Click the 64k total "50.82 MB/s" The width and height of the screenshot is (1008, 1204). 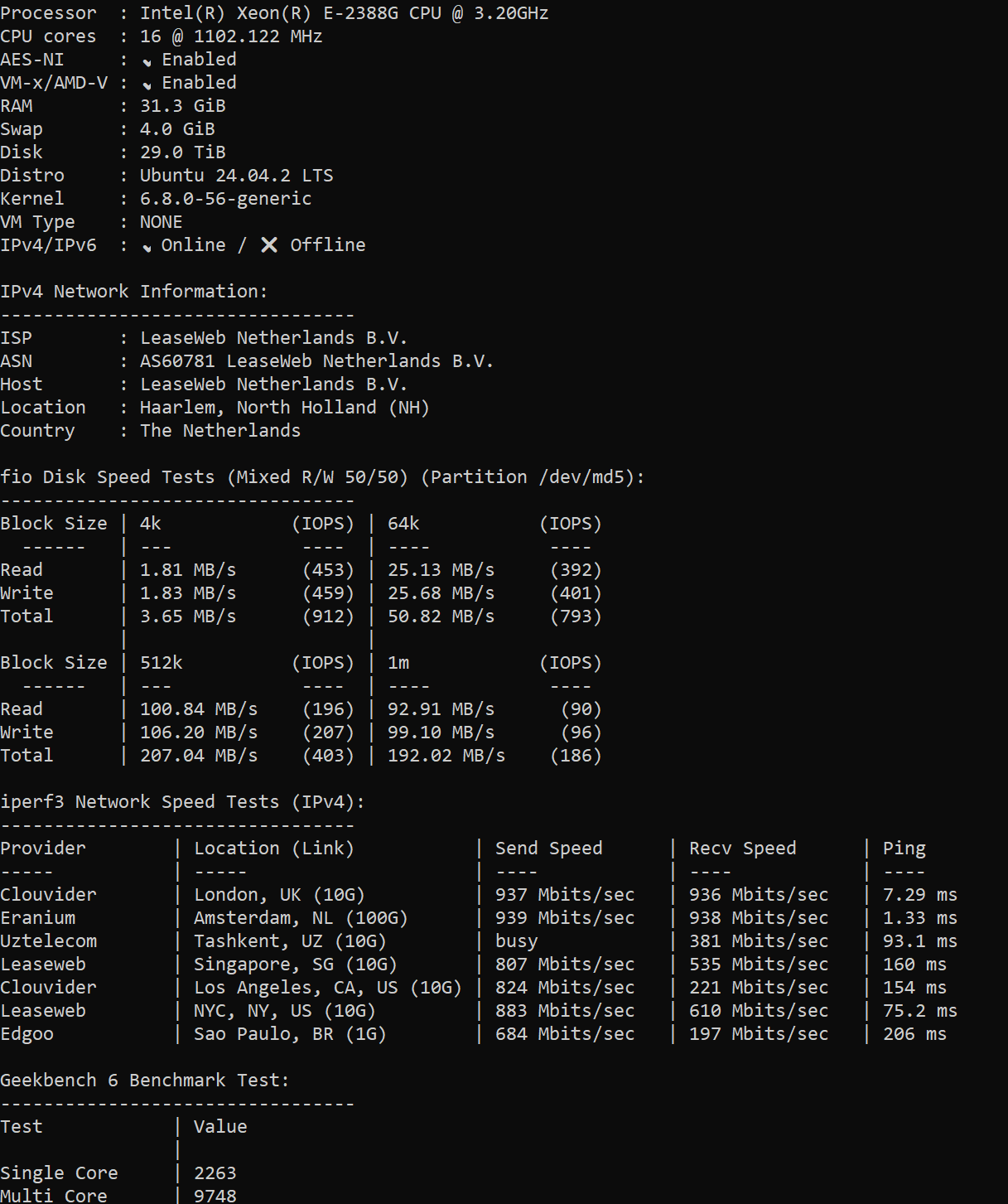pyautogui.click(x=441, y=617)
